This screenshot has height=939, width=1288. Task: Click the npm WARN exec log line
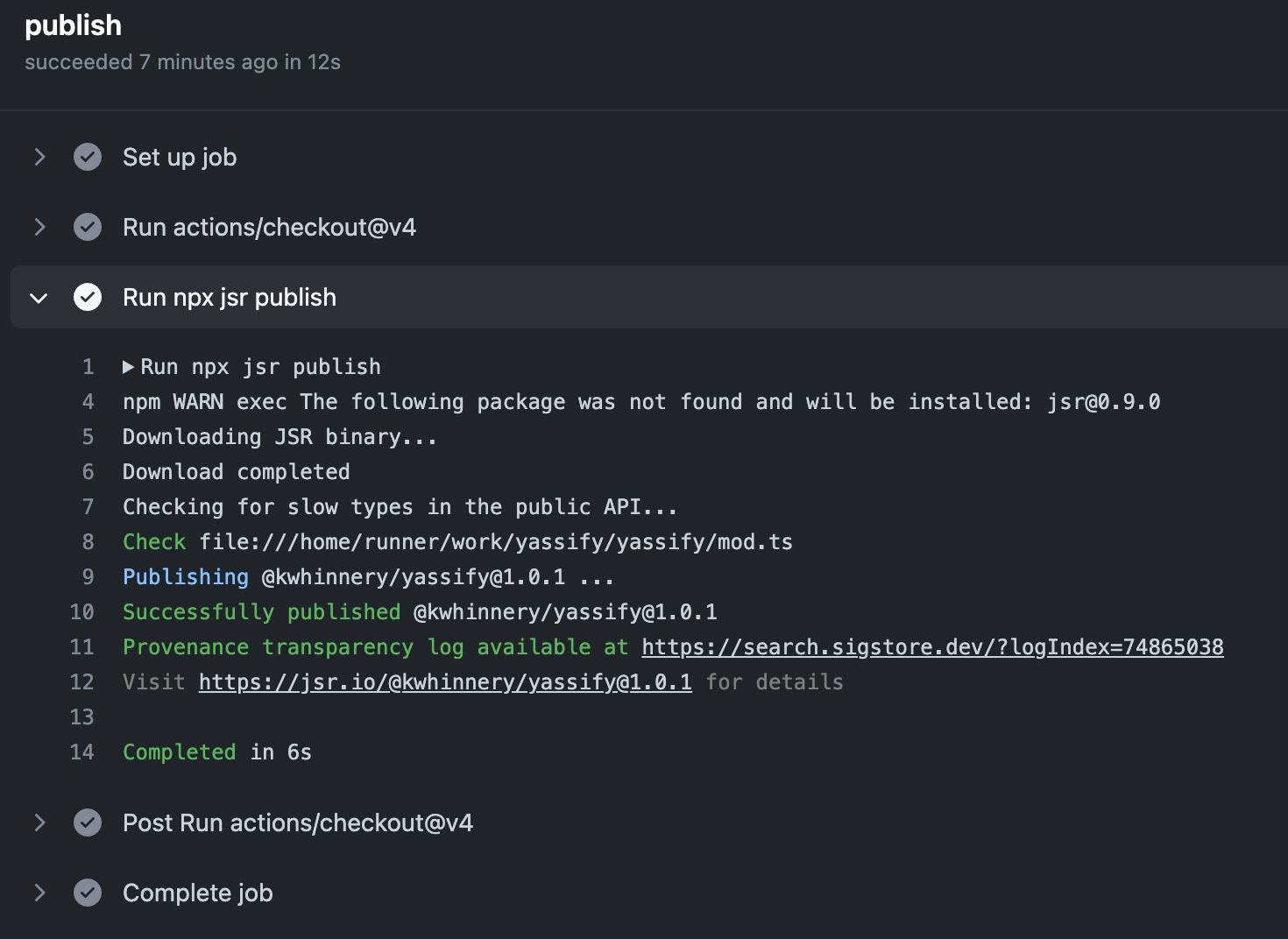[x=640, y=402]
